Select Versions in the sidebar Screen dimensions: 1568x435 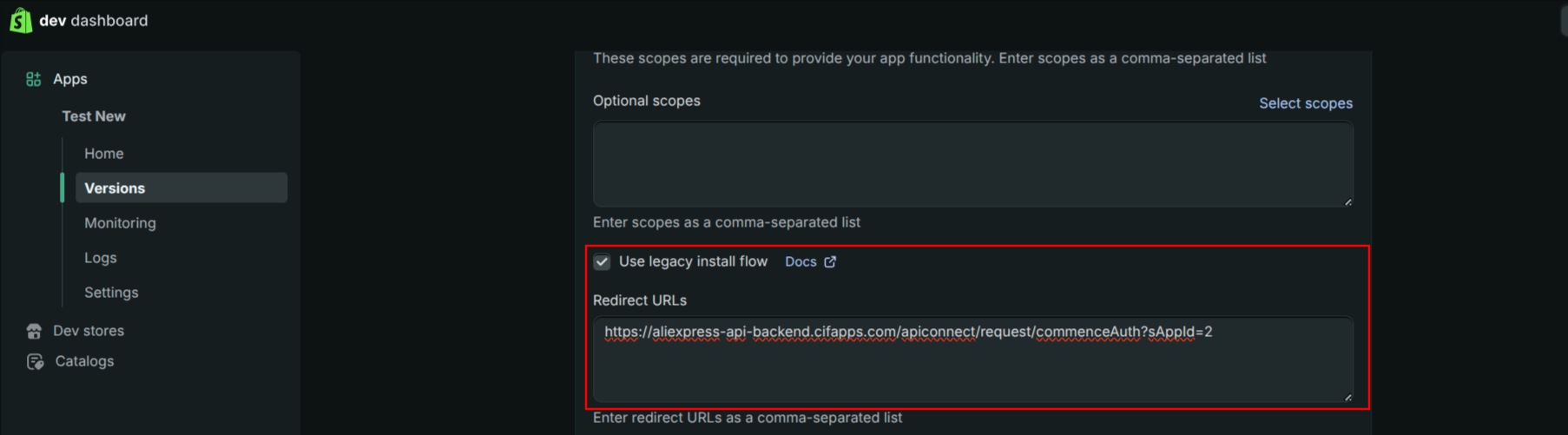[115, 188]
